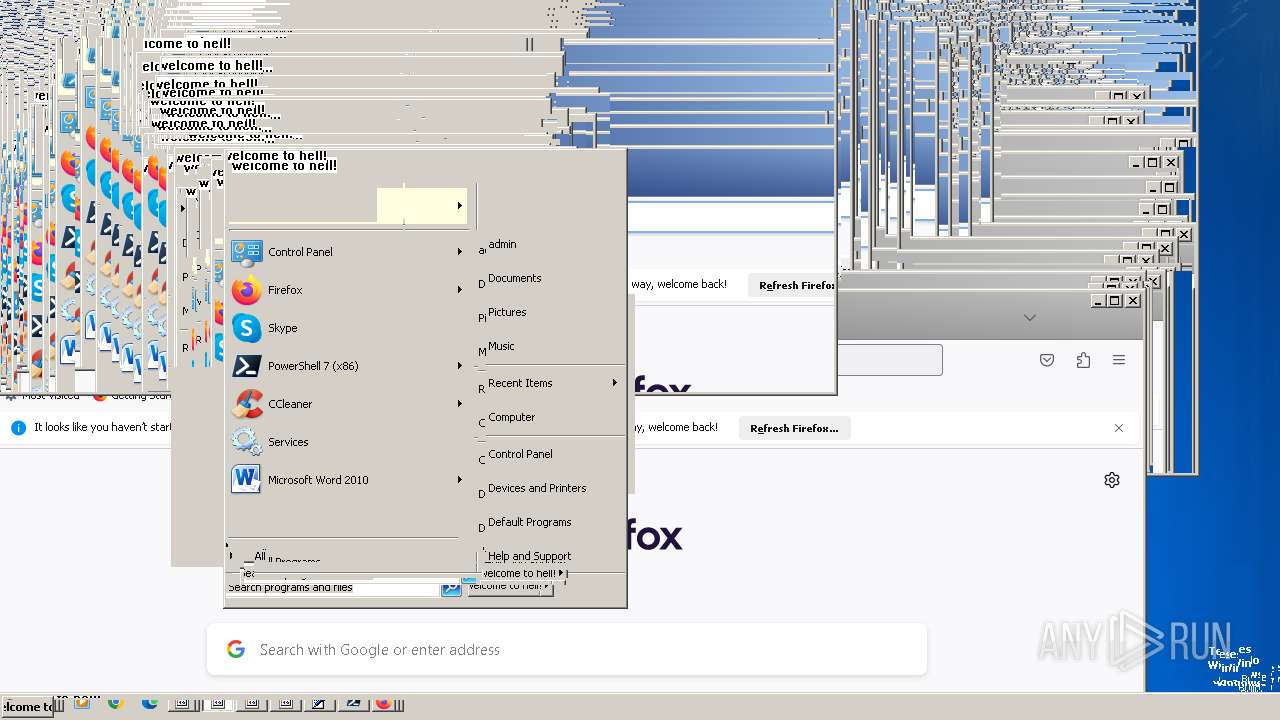The width and height of the screenshot is (1280, 720).
Task: Click Refresh Firefox button in background Firefox window
Action: click(x=792, y=285)
